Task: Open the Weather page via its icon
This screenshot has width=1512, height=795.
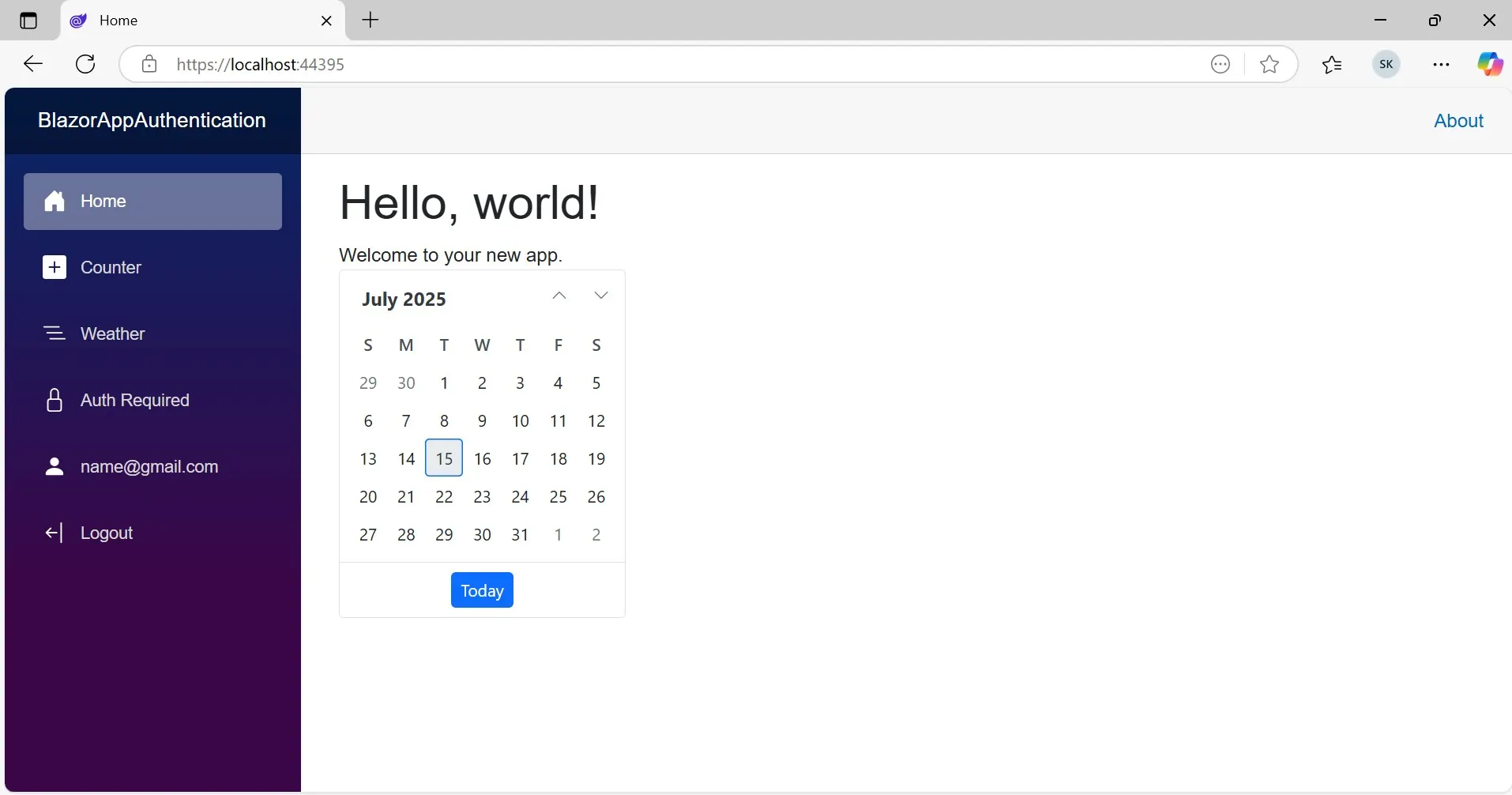Action: tap(54, 333)
